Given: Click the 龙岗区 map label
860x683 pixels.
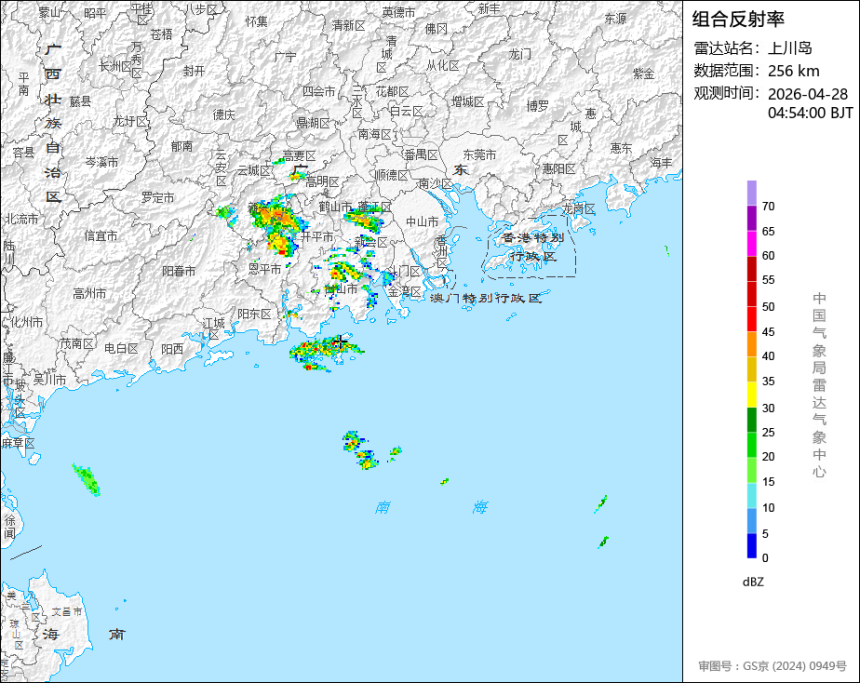Looking at the screenshot, I should pyautogui.click(x=579, y=209).
